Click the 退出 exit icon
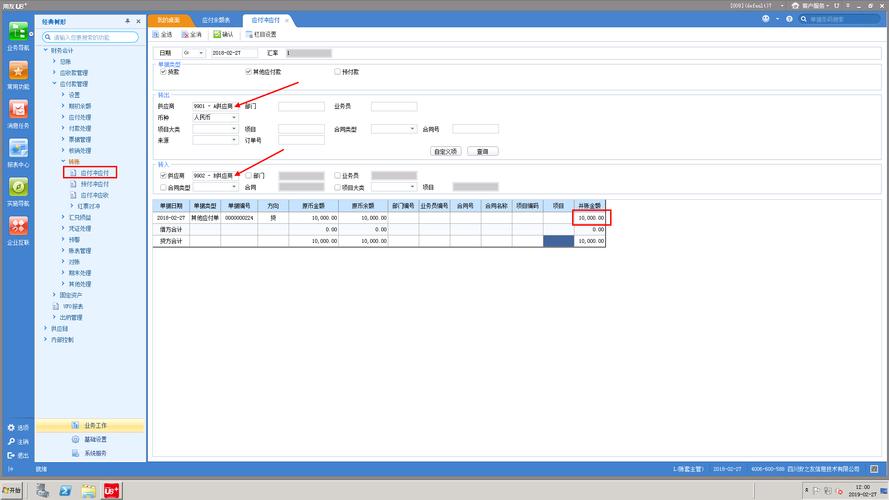The height and width of the screenshot is (500, 889). click(11, 455)
